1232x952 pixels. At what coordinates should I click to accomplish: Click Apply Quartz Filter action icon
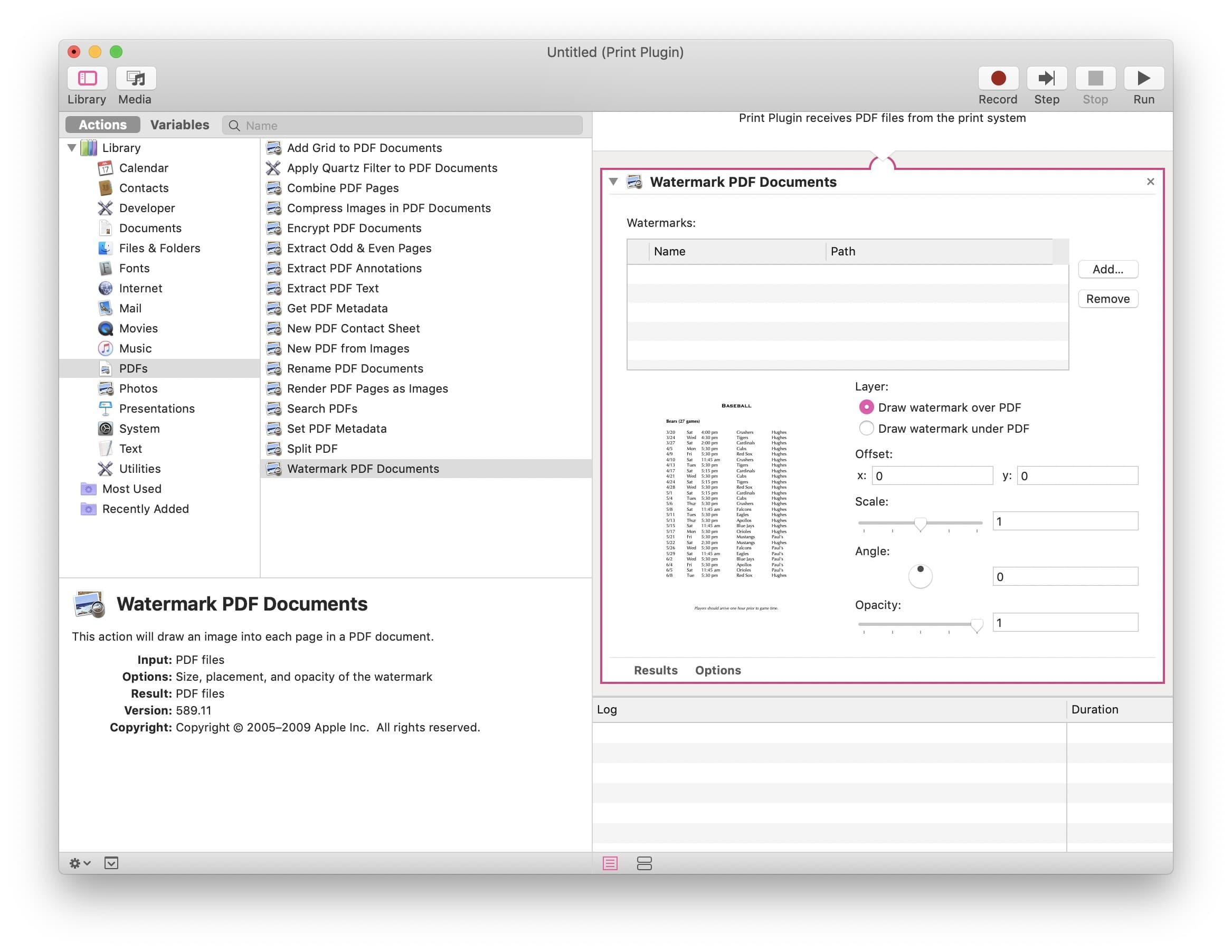pyautogui.click(x=273, y=168)
